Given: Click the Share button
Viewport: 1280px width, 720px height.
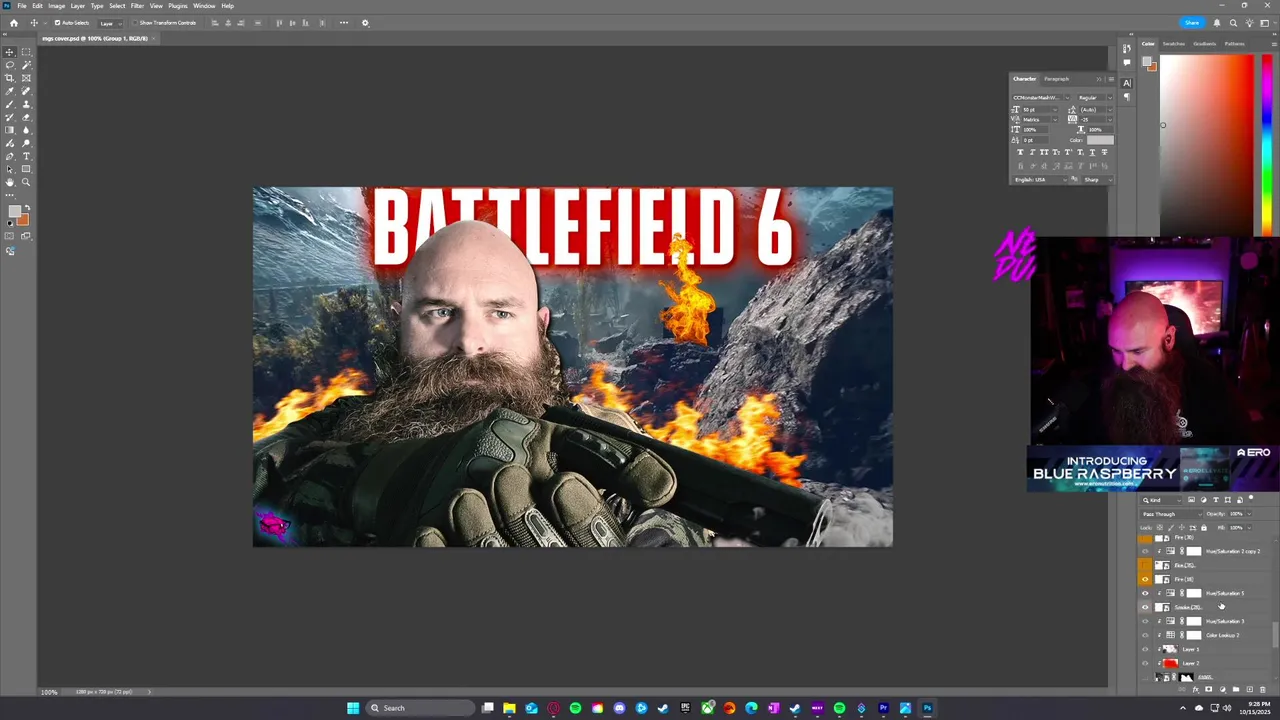Looking at the screenshot, I should coord(1192,22).
